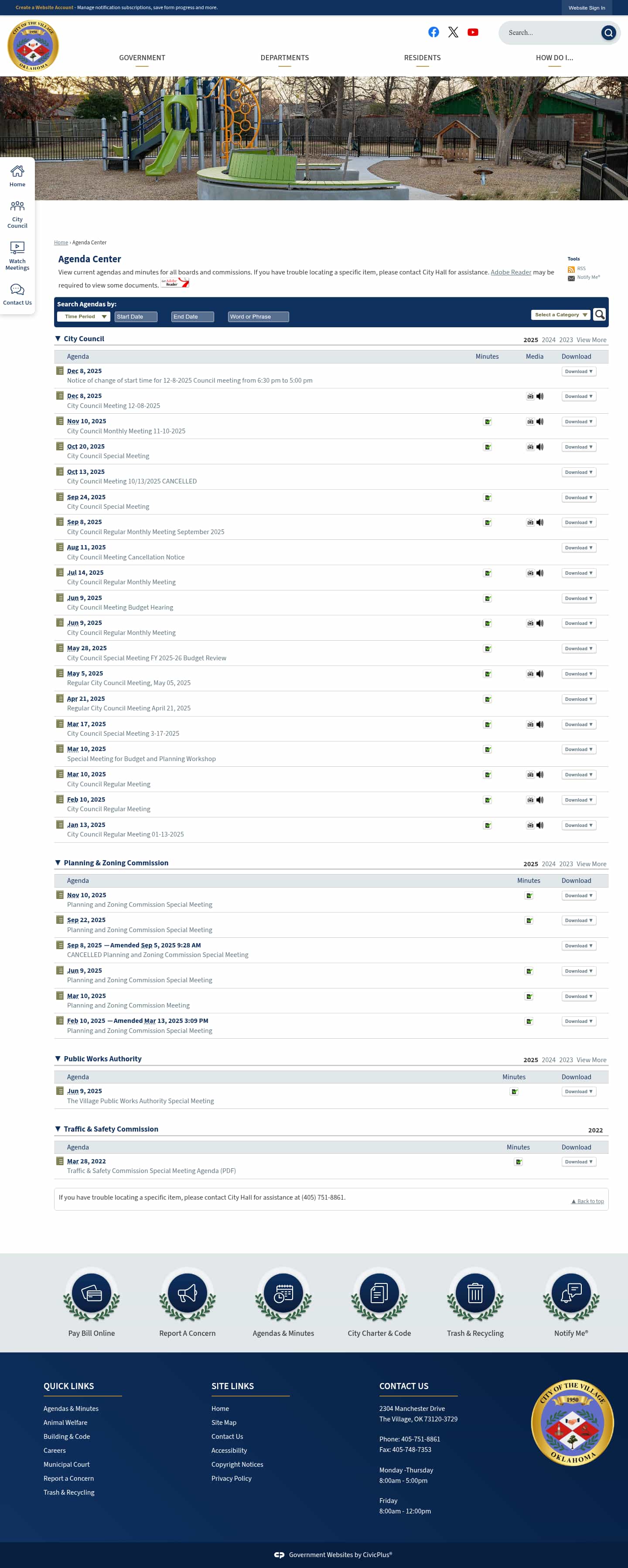Open minutes icon for Nov 10 council meeting

(487, 421)
